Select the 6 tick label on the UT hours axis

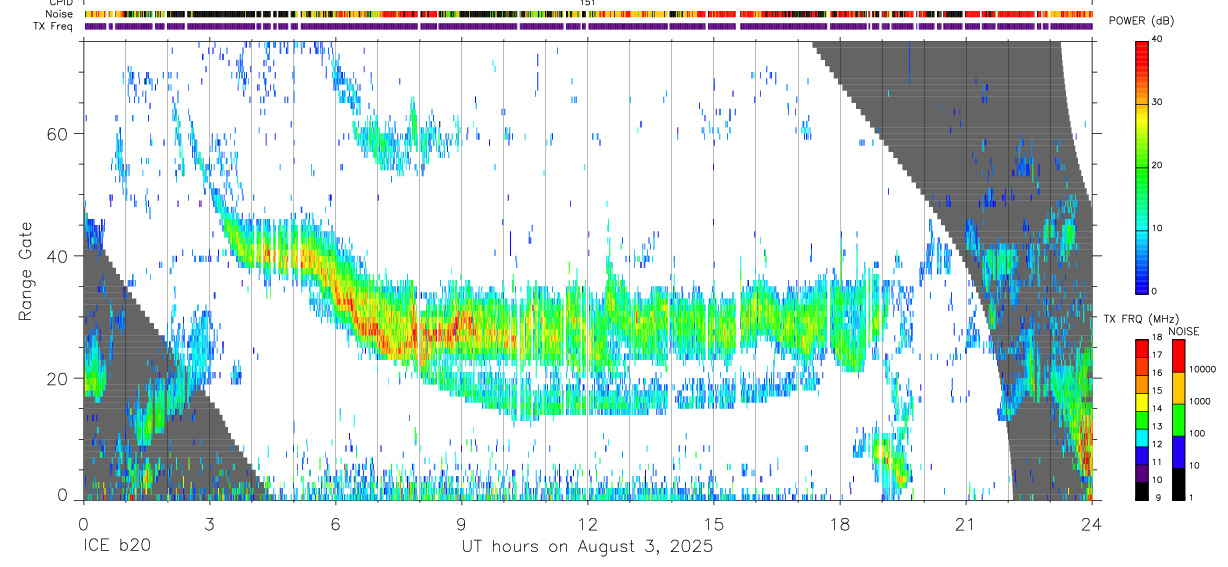[335, 523]
